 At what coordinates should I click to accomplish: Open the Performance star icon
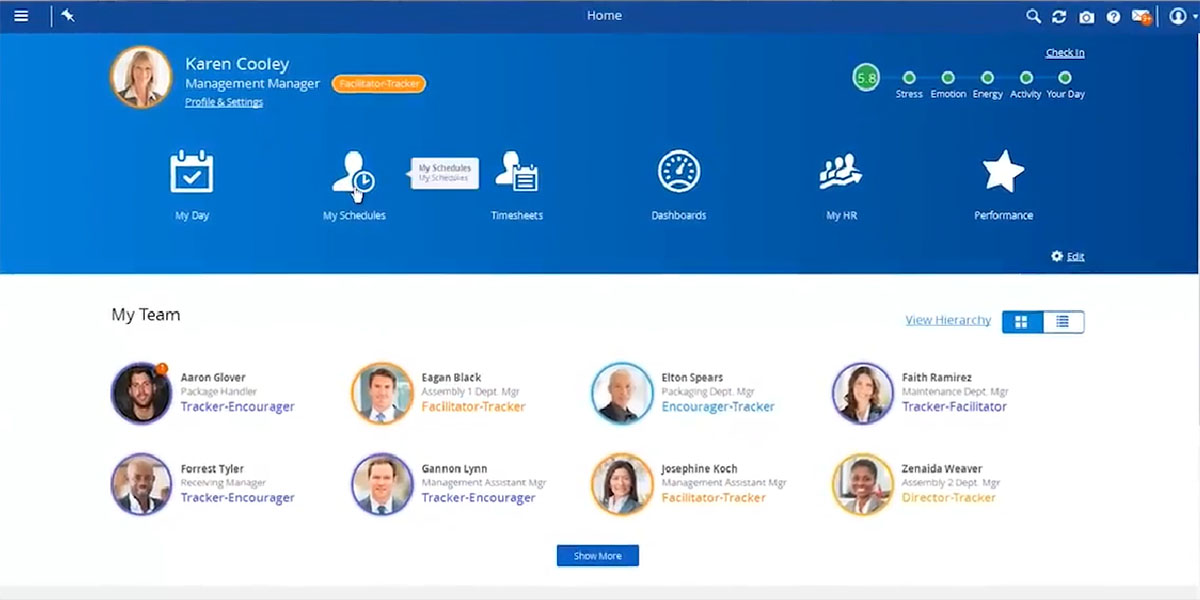(x=1003, y=172)
